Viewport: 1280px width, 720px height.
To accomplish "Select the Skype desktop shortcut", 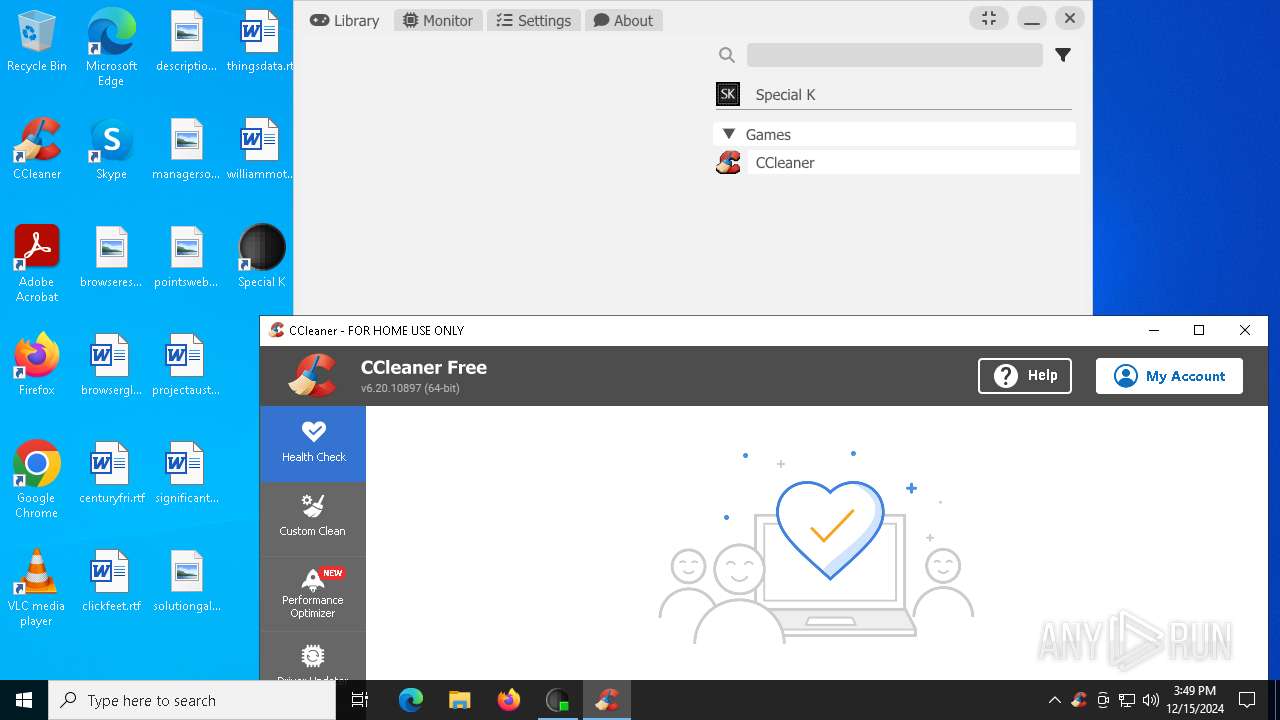I will [111, 149].
